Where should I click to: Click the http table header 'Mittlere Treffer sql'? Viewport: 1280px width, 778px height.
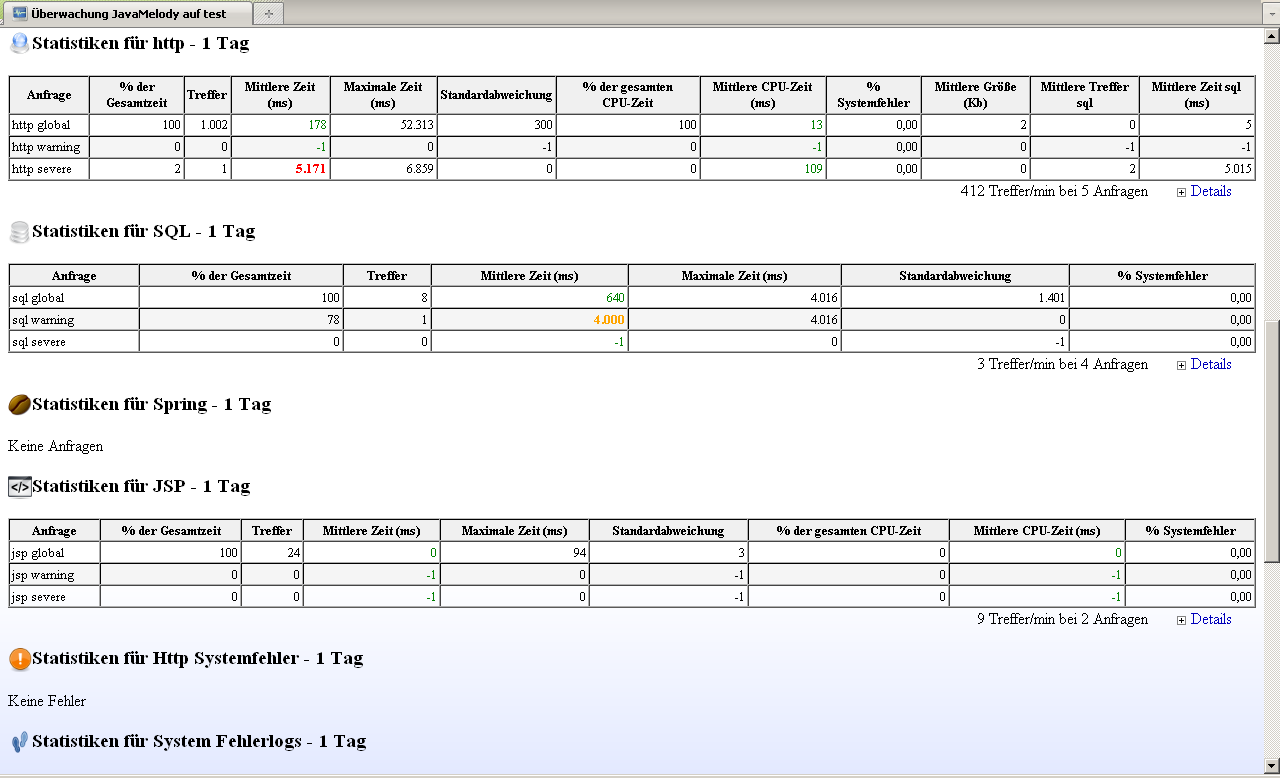[1084, 95]
